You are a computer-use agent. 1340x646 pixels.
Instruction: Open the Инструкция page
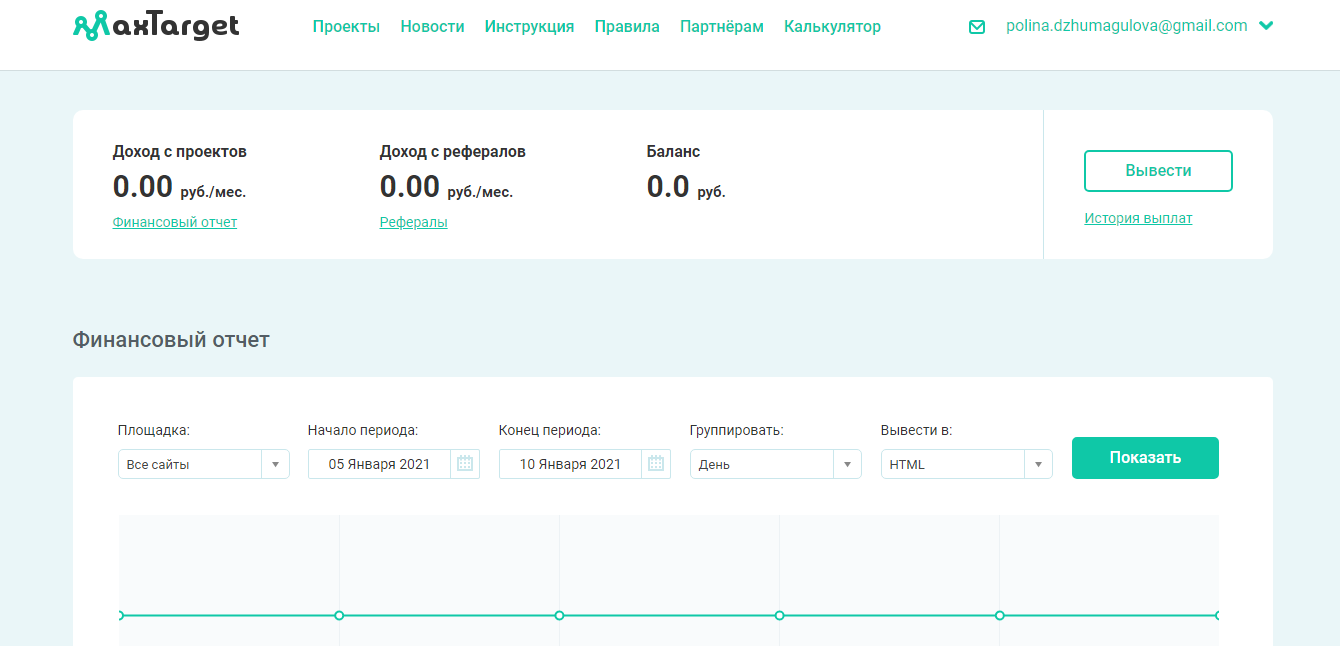tap(529, 27)
